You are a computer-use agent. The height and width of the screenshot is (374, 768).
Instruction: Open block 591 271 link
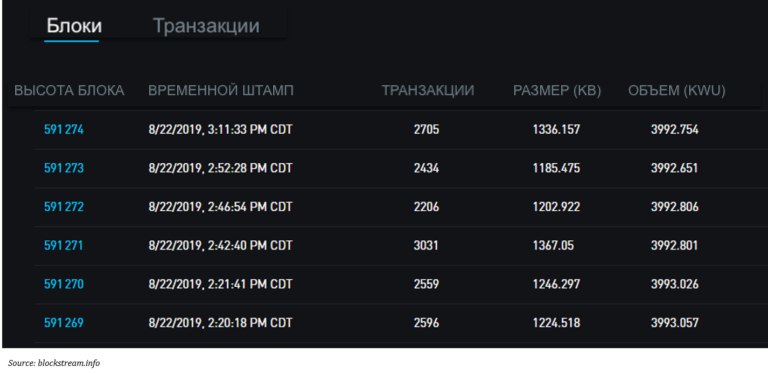point(64,246)
